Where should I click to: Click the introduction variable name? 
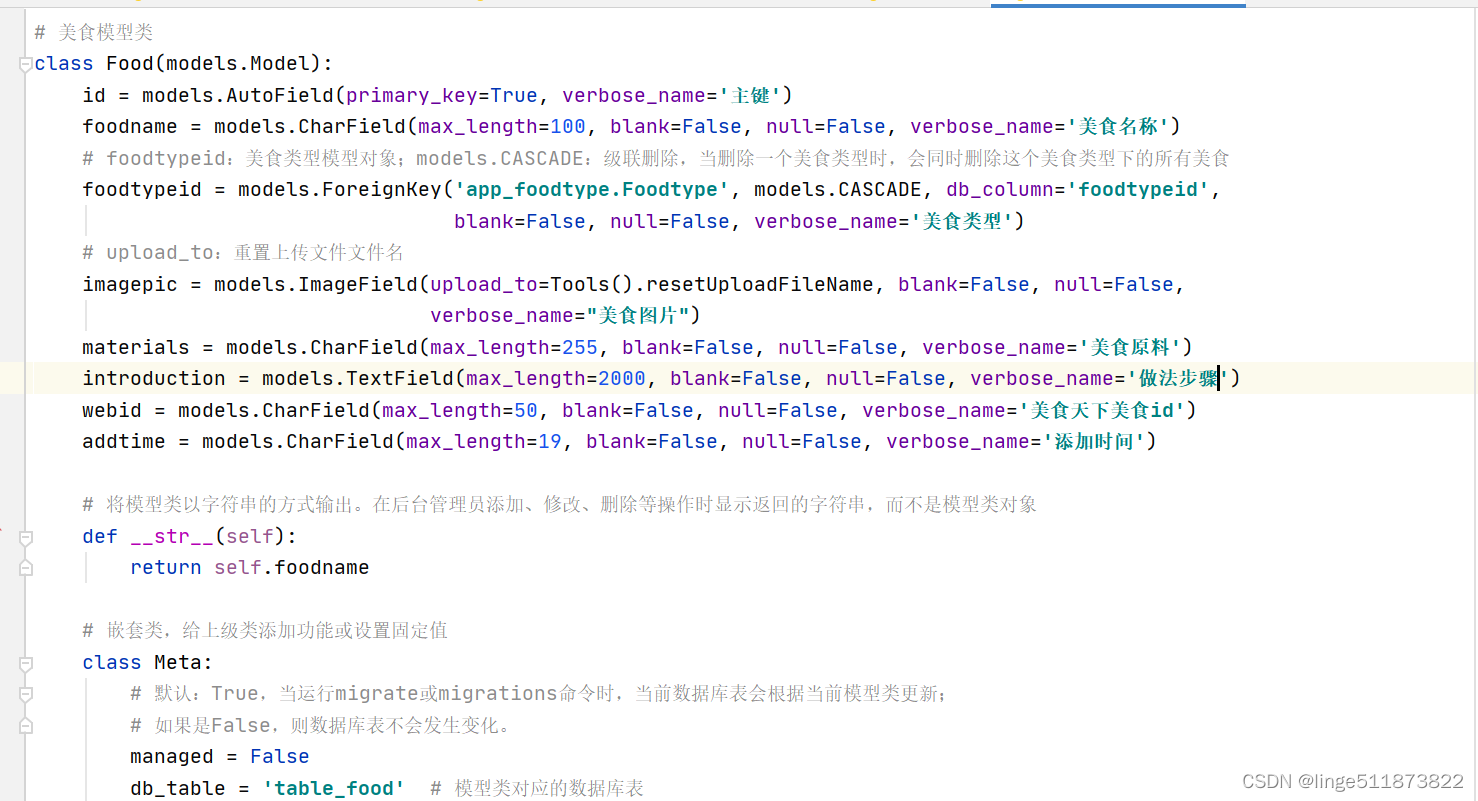click(x=154, y=379)
